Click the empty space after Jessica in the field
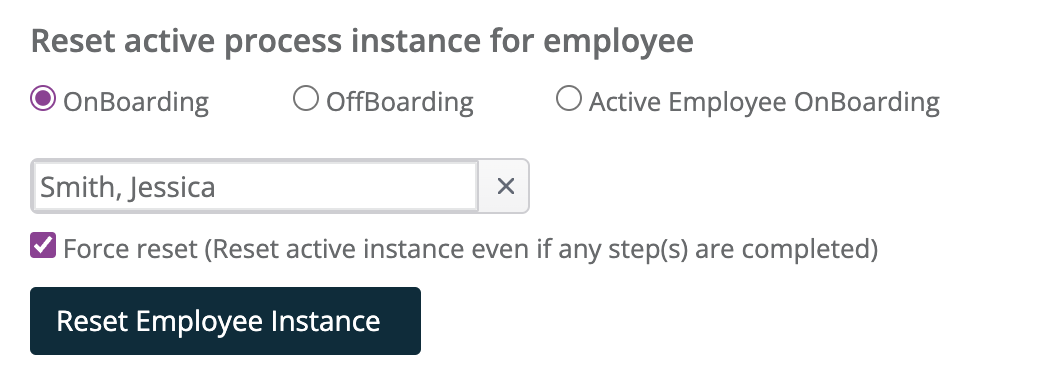 [345, 186]
